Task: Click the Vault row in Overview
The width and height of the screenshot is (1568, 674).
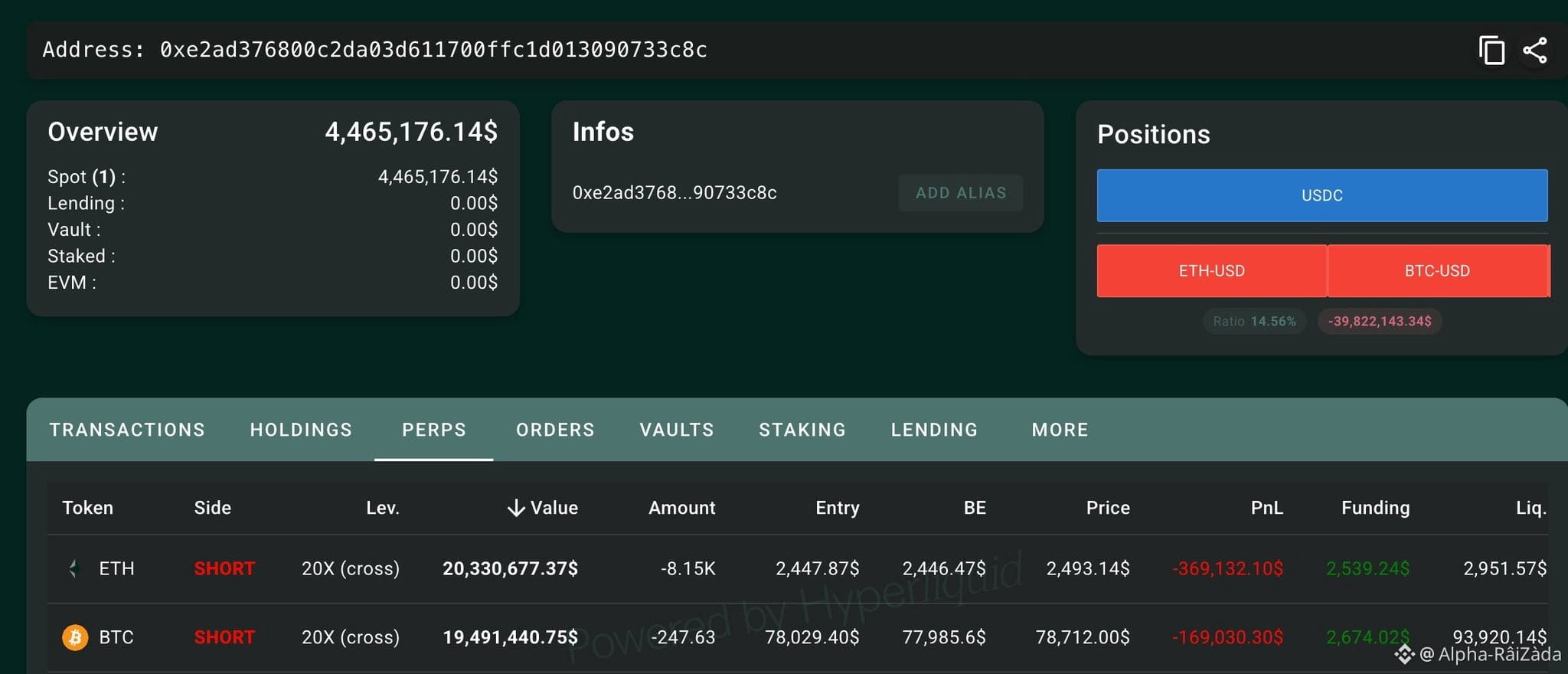Action: 273,230
